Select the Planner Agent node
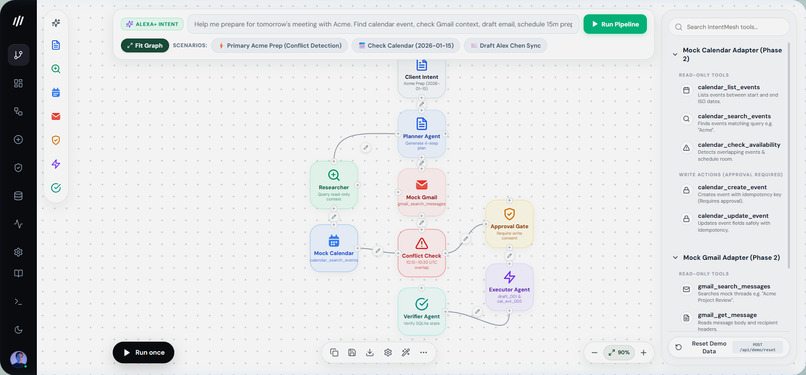Viewport: 806px width, 375px height. pos(422,134)
